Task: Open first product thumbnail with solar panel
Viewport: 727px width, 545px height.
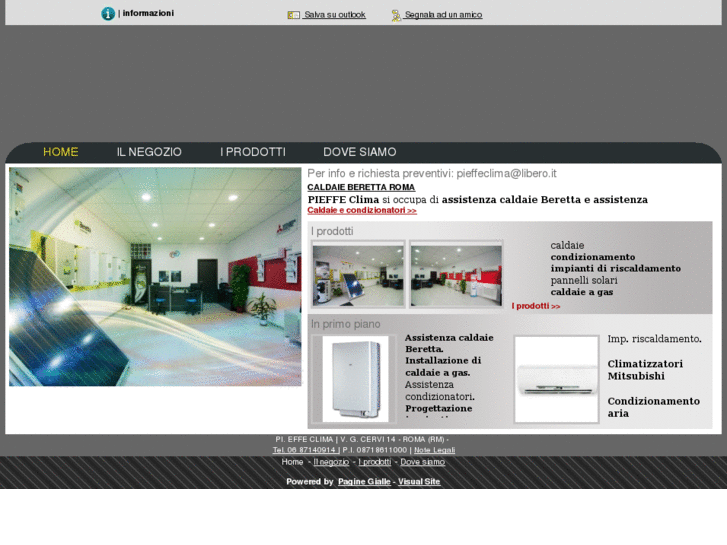Action: (x=358, y=276)
